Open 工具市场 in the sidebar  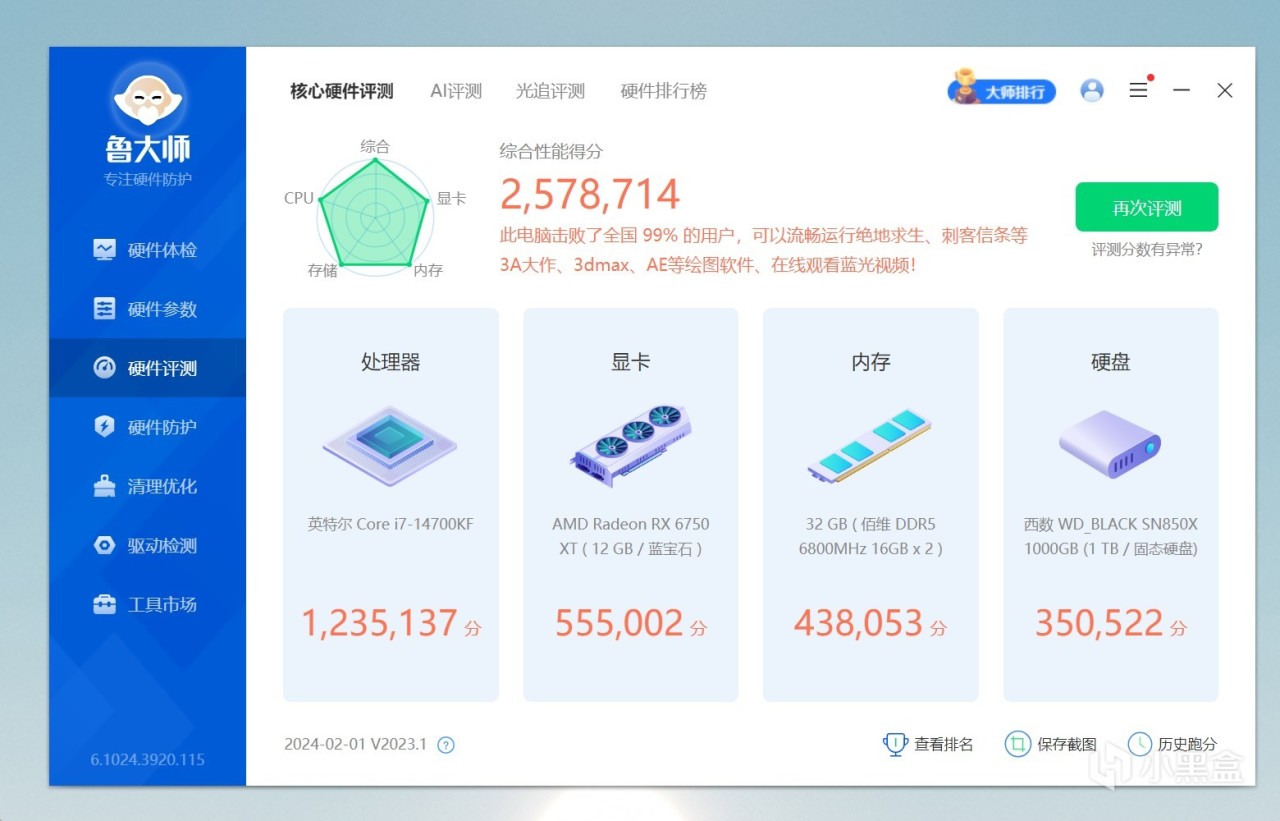(x=147, y=604)
